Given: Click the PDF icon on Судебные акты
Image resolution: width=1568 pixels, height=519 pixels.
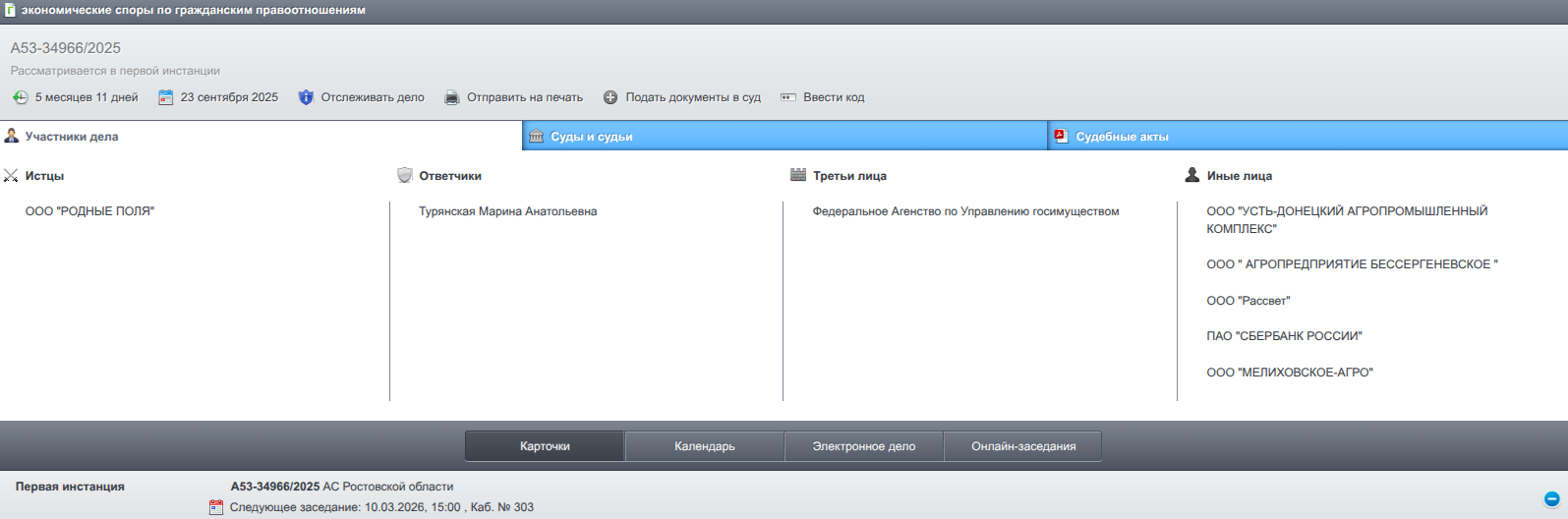Looking at the screenshot, I should 1062,137.
